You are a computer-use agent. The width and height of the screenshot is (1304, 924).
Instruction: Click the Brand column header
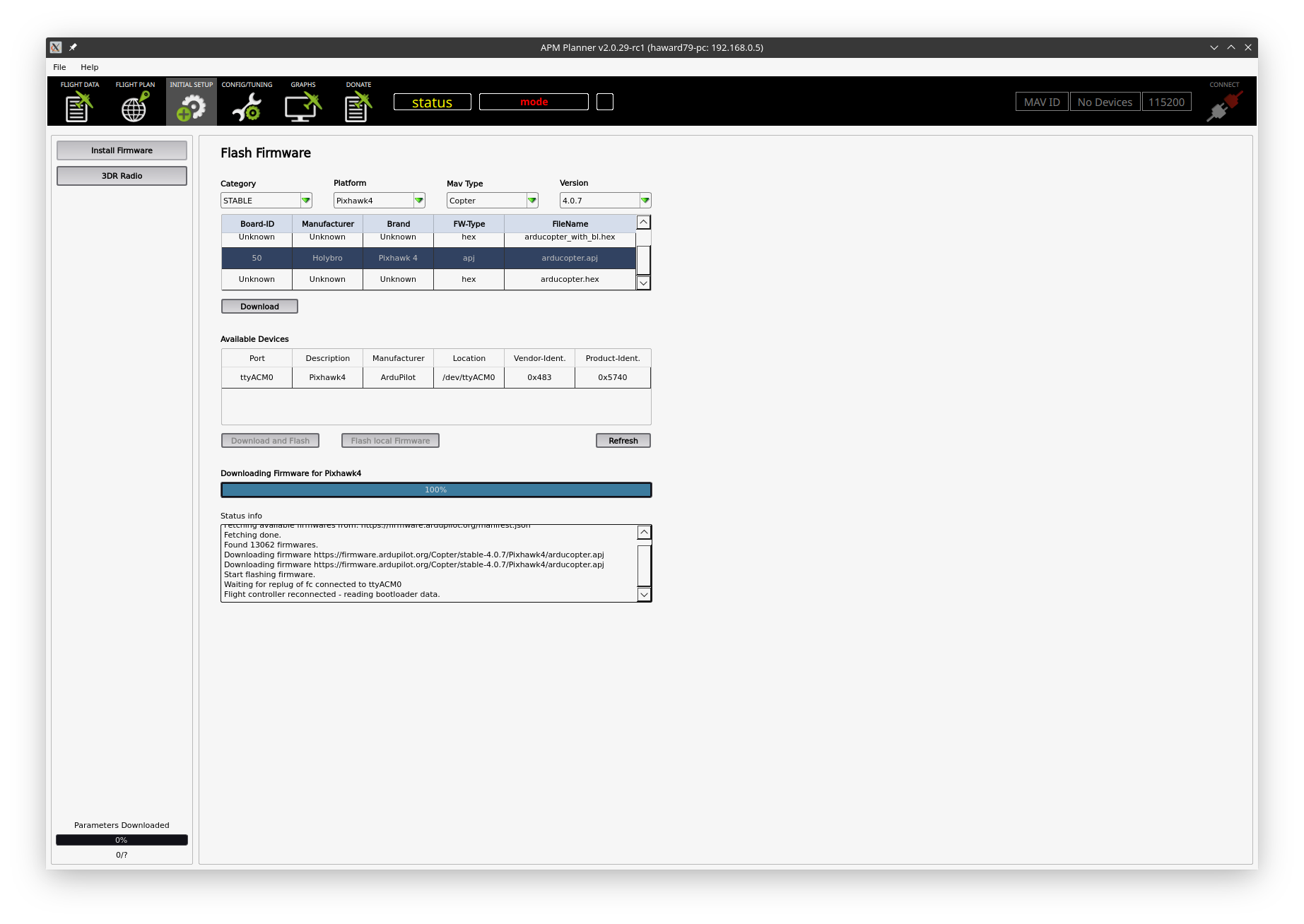click(x=398, y=224)
